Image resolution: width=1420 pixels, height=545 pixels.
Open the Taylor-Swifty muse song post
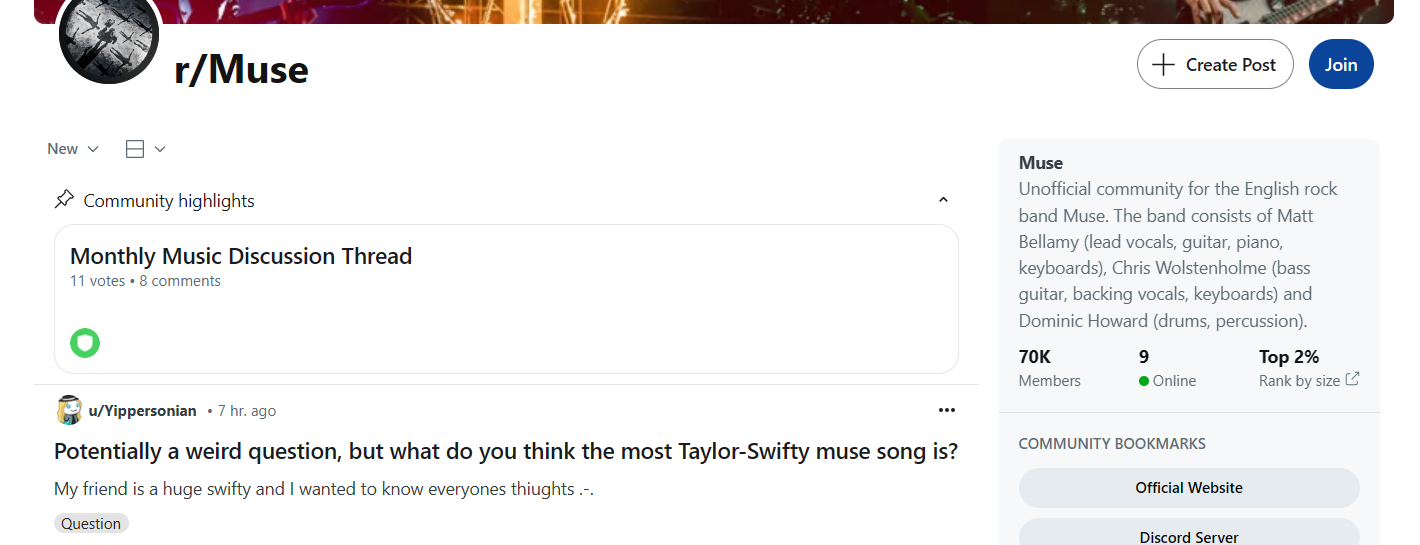505,451
